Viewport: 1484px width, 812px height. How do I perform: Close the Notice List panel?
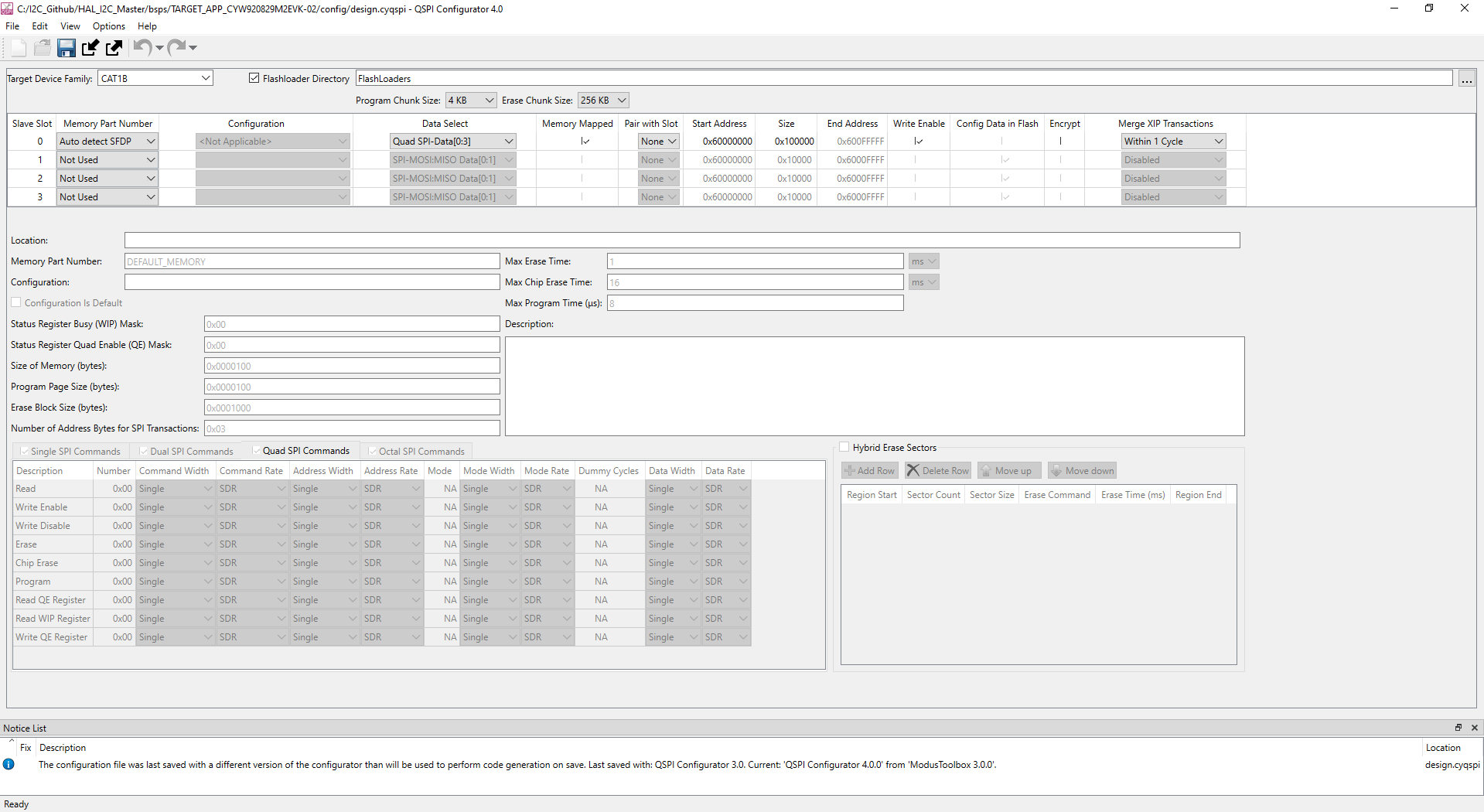[1475, 728]
